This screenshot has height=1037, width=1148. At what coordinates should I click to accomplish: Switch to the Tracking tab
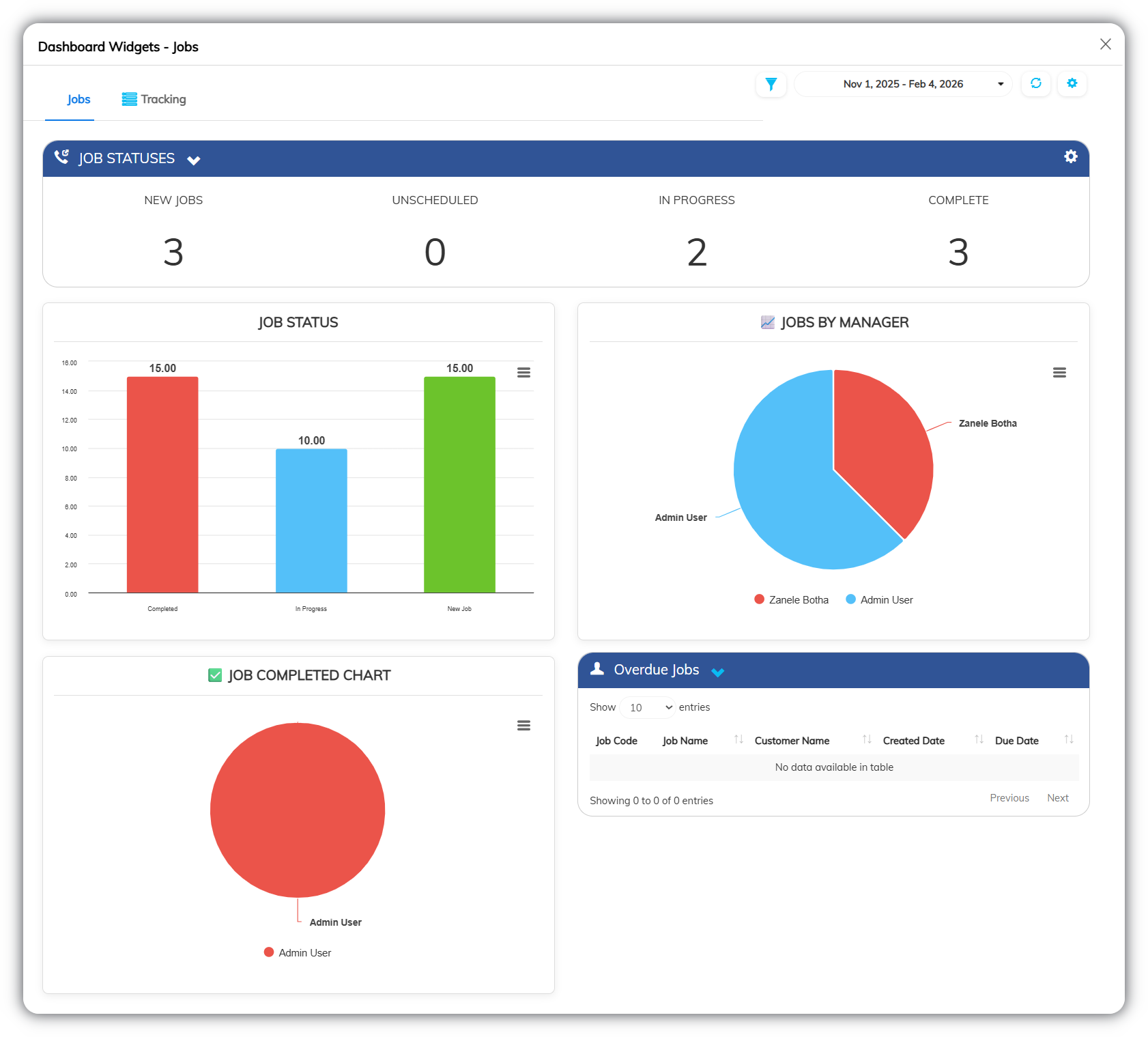coord(154,99)
